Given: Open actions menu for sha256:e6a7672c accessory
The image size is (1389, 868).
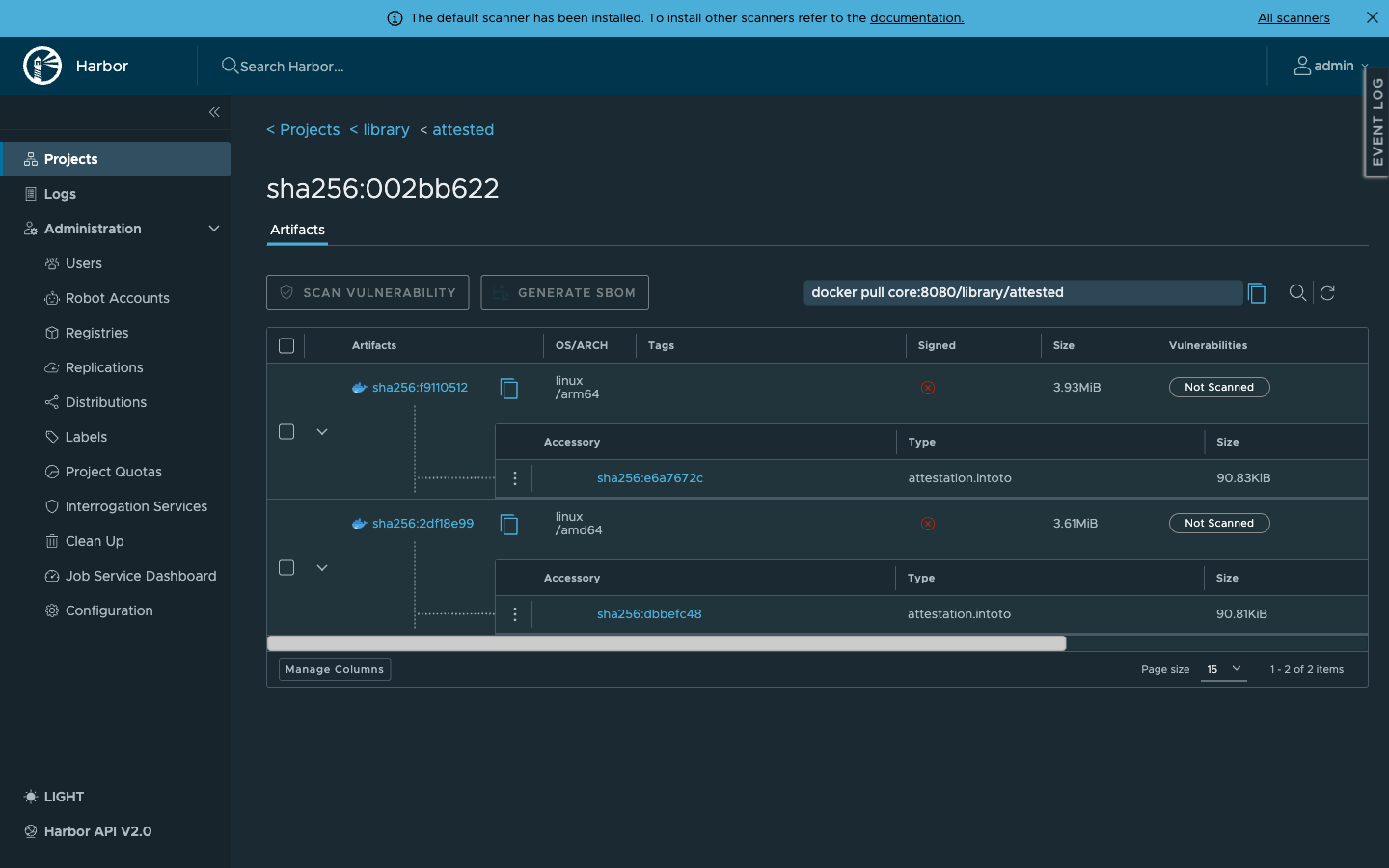Looking at the screenshot, I should (x=515, y=478).
